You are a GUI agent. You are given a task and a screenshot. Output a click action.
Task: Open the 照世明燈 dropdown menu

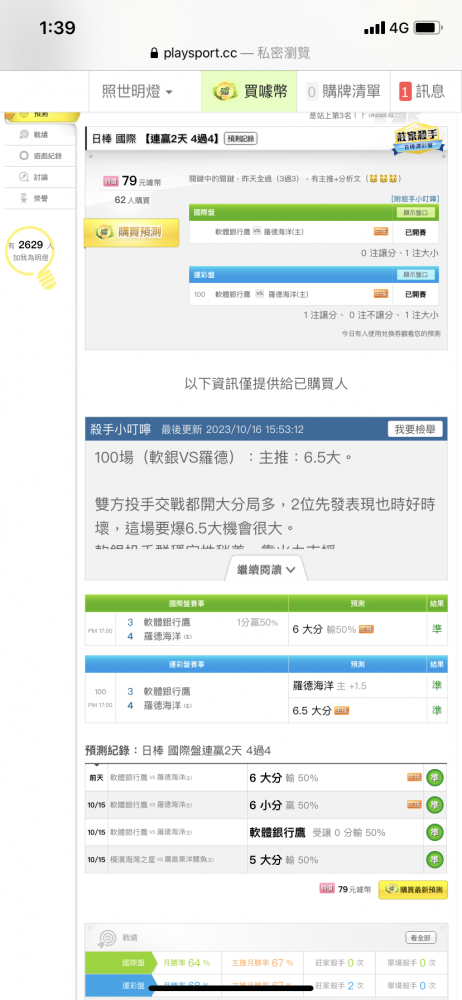[x=138, y=92]
